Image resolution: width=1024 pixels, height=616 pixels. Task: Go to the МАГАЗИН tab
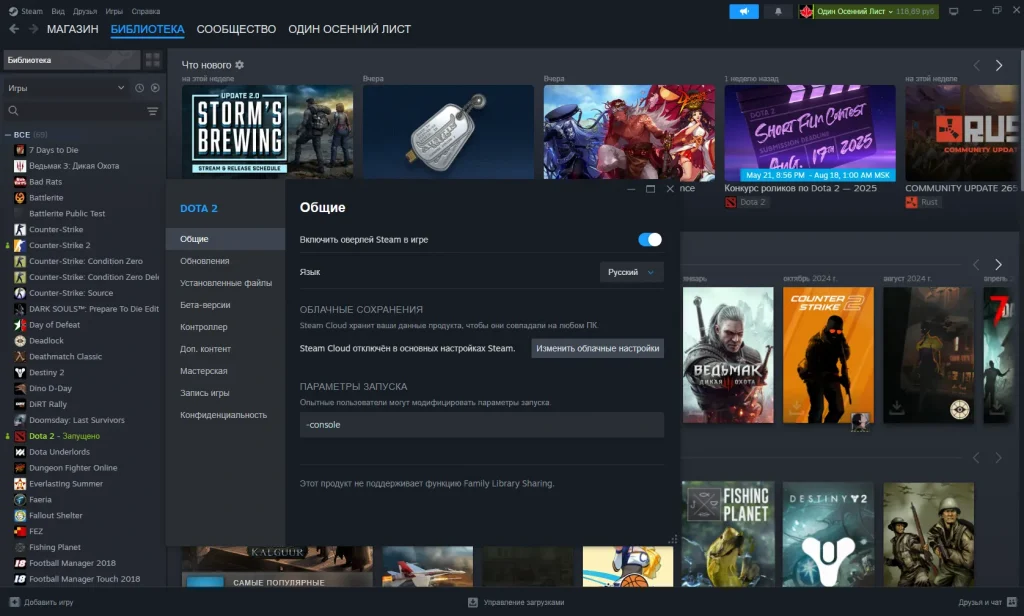point(72,29)
